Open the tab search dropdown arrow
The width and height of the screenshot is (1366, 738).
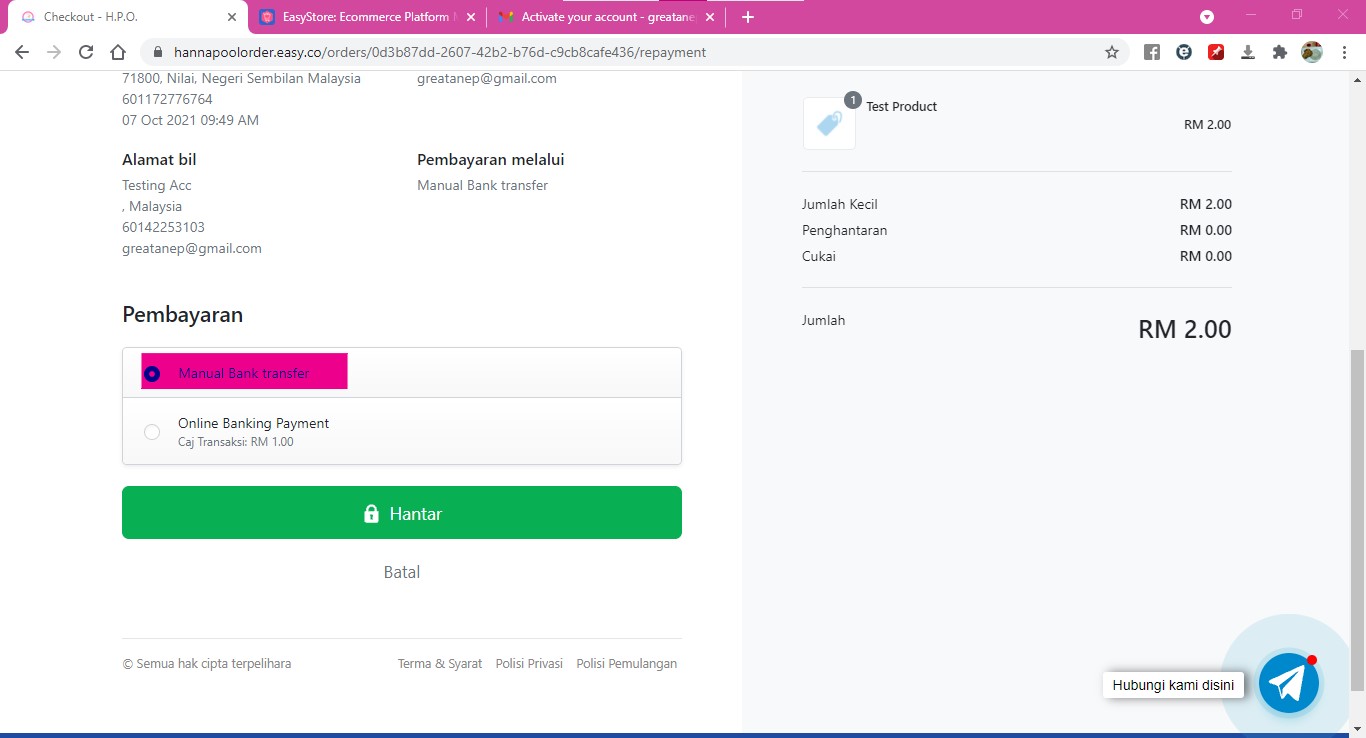pos(1207,17)
